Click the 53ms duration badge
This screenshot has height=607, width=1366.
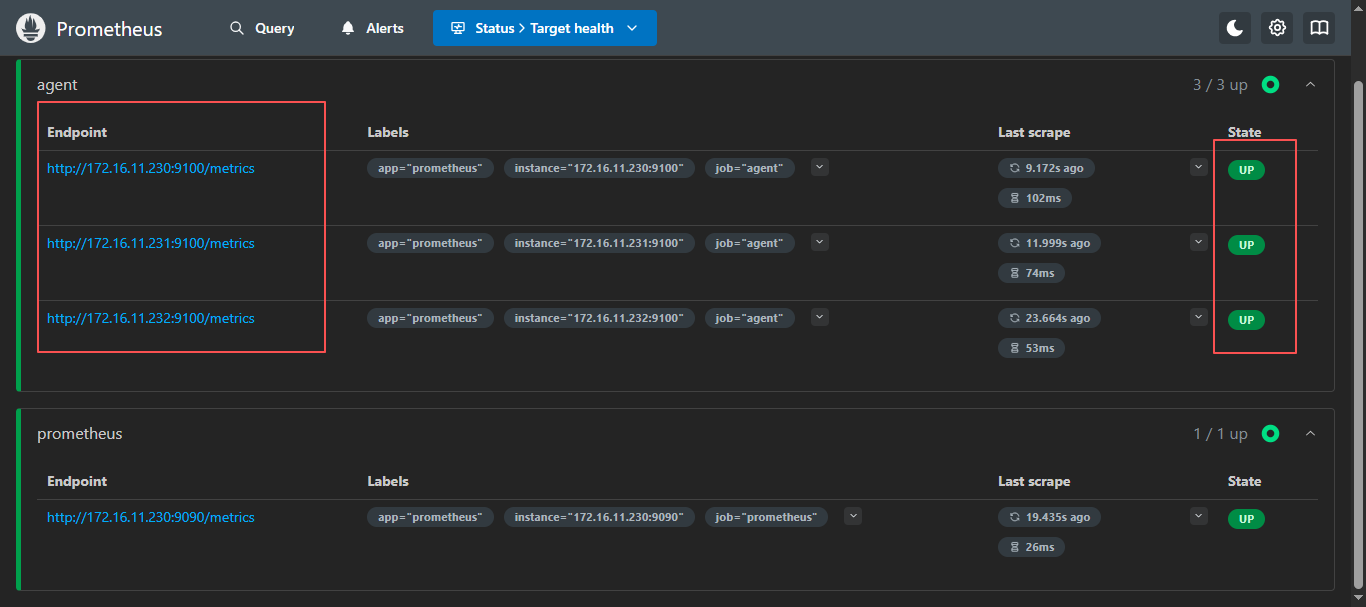(1031, 348)
